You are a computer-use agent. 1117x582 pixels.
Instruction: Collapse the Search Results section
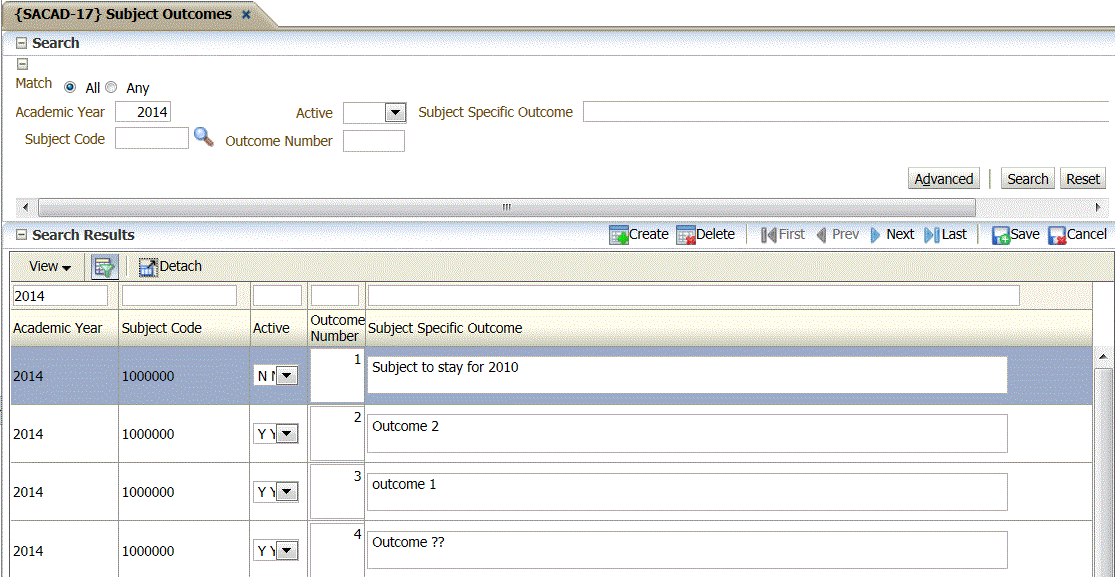tap(21, 234)
